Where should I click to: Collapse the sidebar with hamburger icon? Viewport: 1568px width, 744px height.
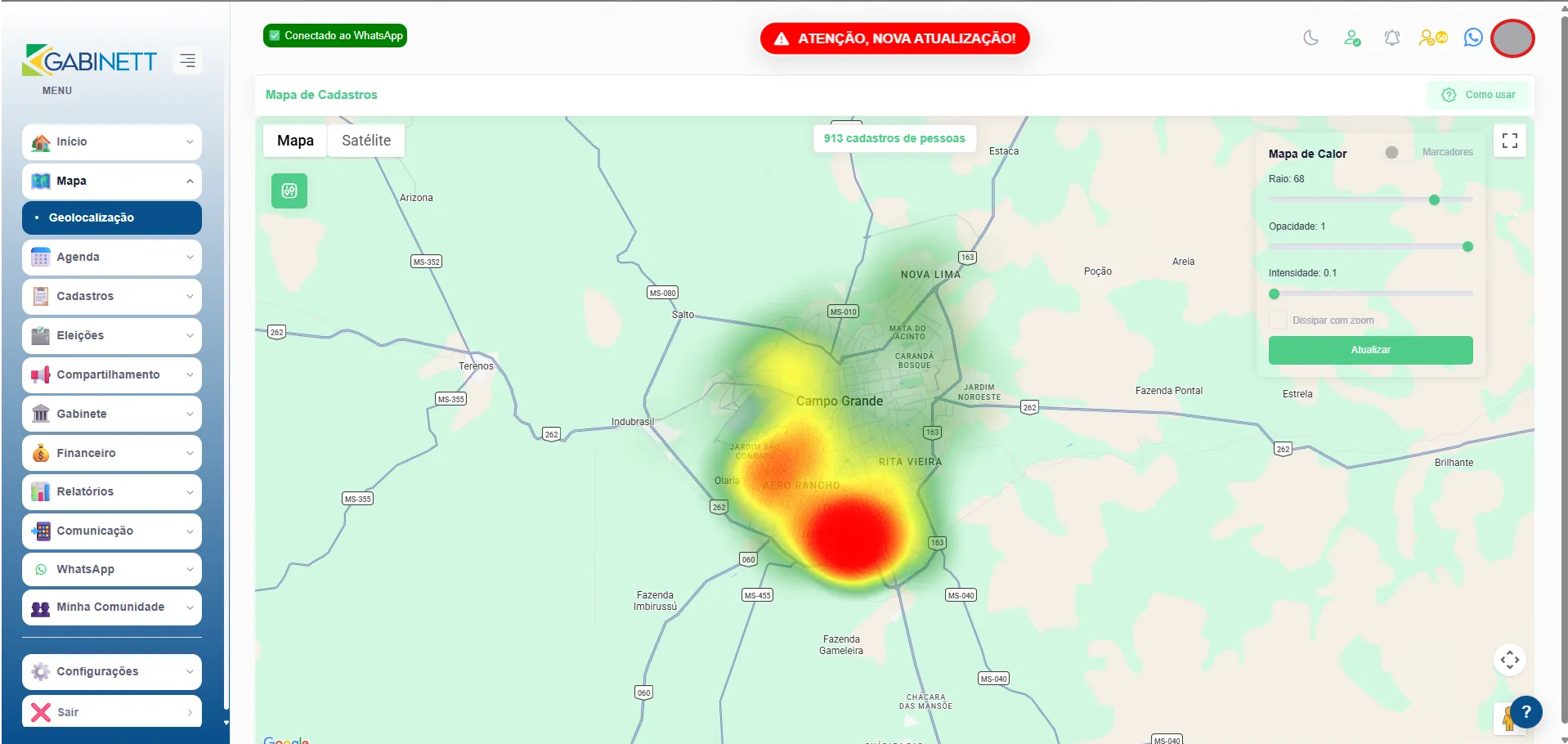point(187,61)
